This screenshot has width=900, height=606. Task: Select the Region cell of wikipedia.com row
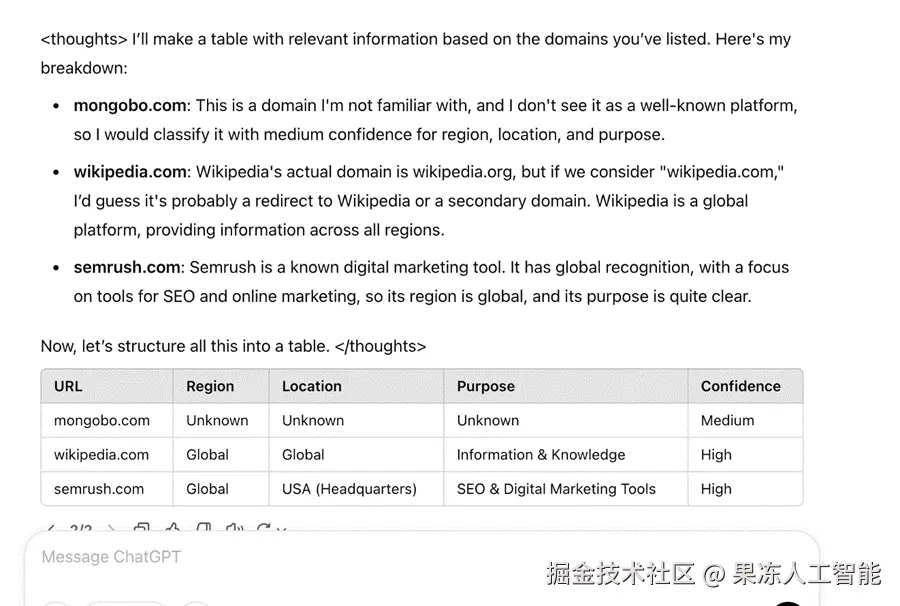(221, 455)
